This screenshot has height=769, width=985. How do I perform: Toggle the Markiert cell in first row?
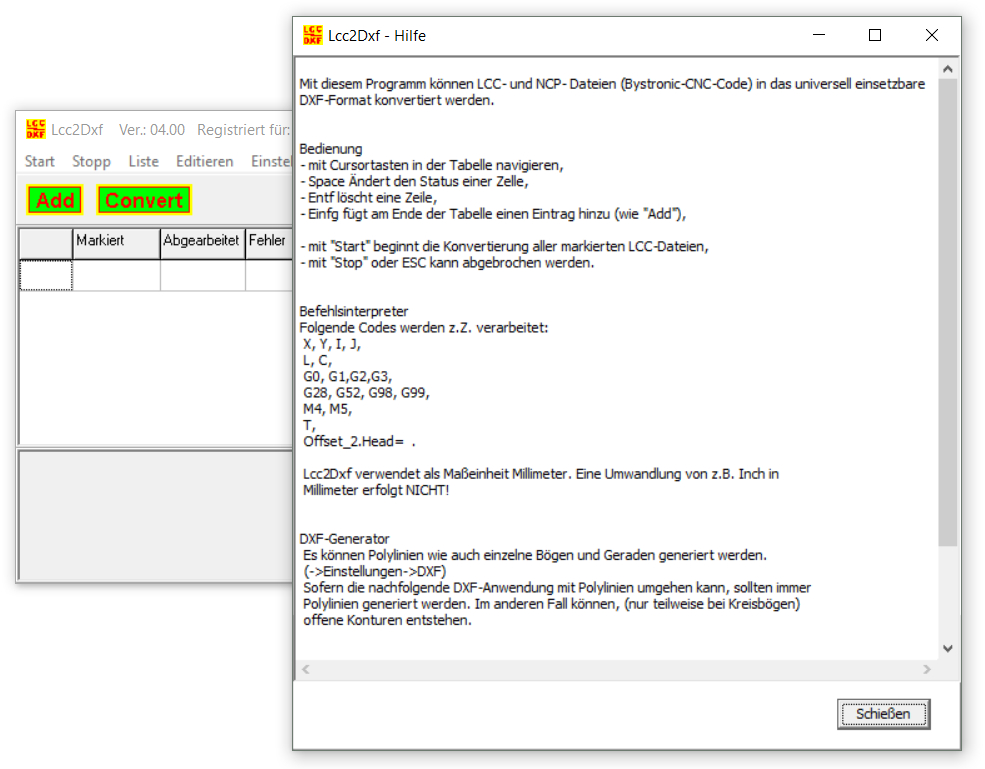tap(116, 275)
